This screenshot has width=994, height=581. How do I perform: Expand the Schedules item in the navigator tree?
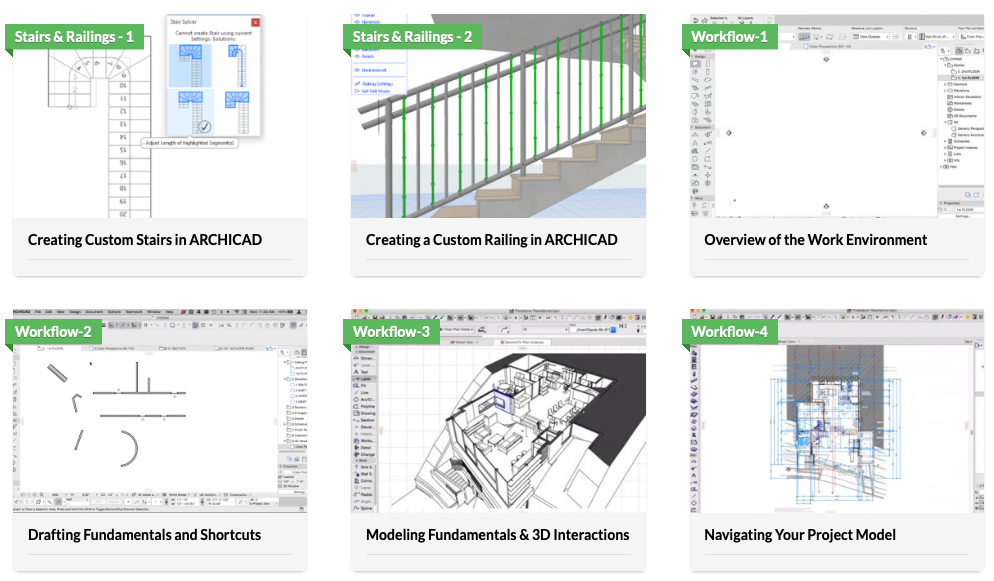pos(943,141)
